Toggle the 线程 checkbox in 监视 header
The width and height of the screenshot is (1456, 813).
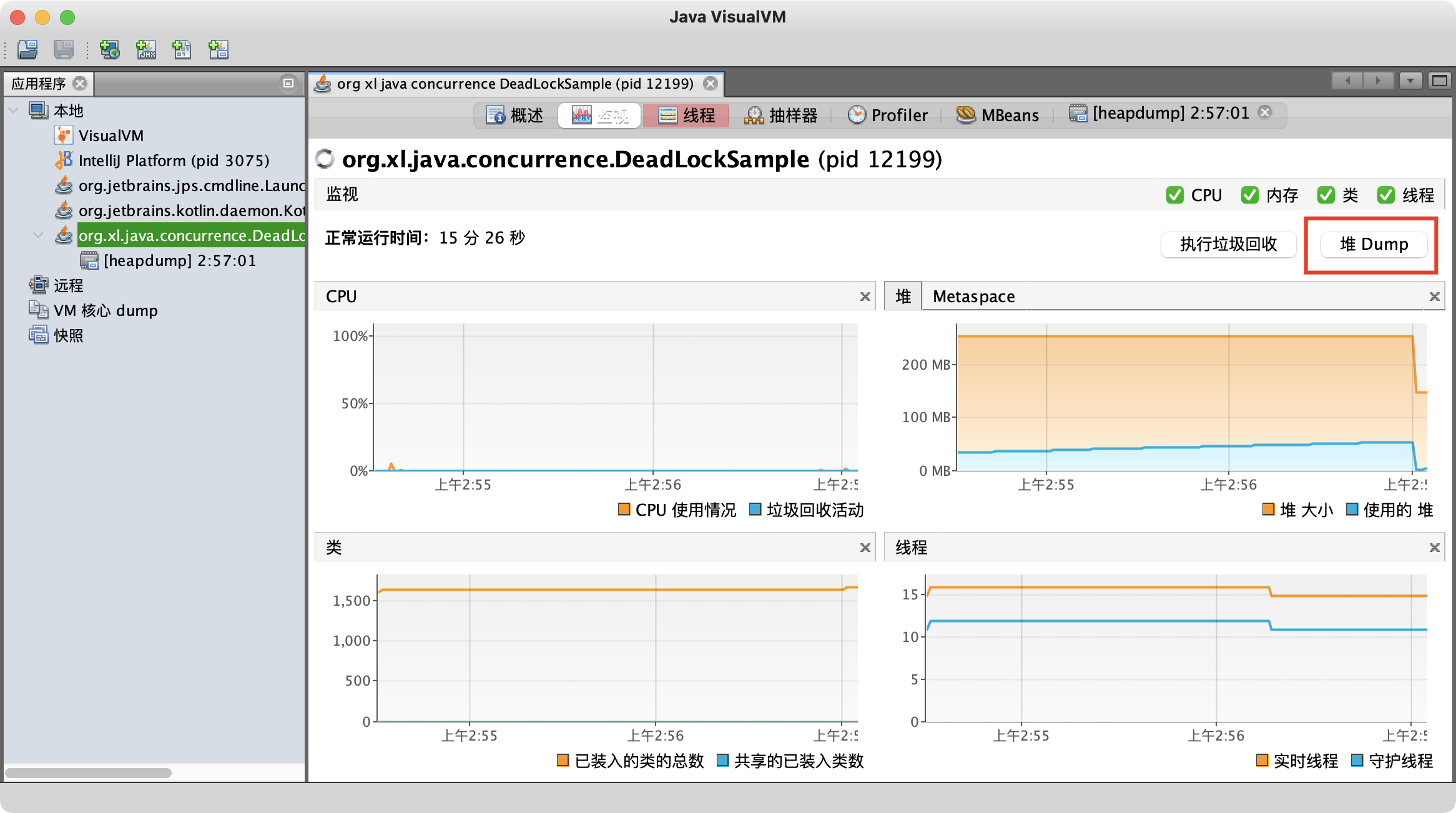click(x=1385, y=195)
